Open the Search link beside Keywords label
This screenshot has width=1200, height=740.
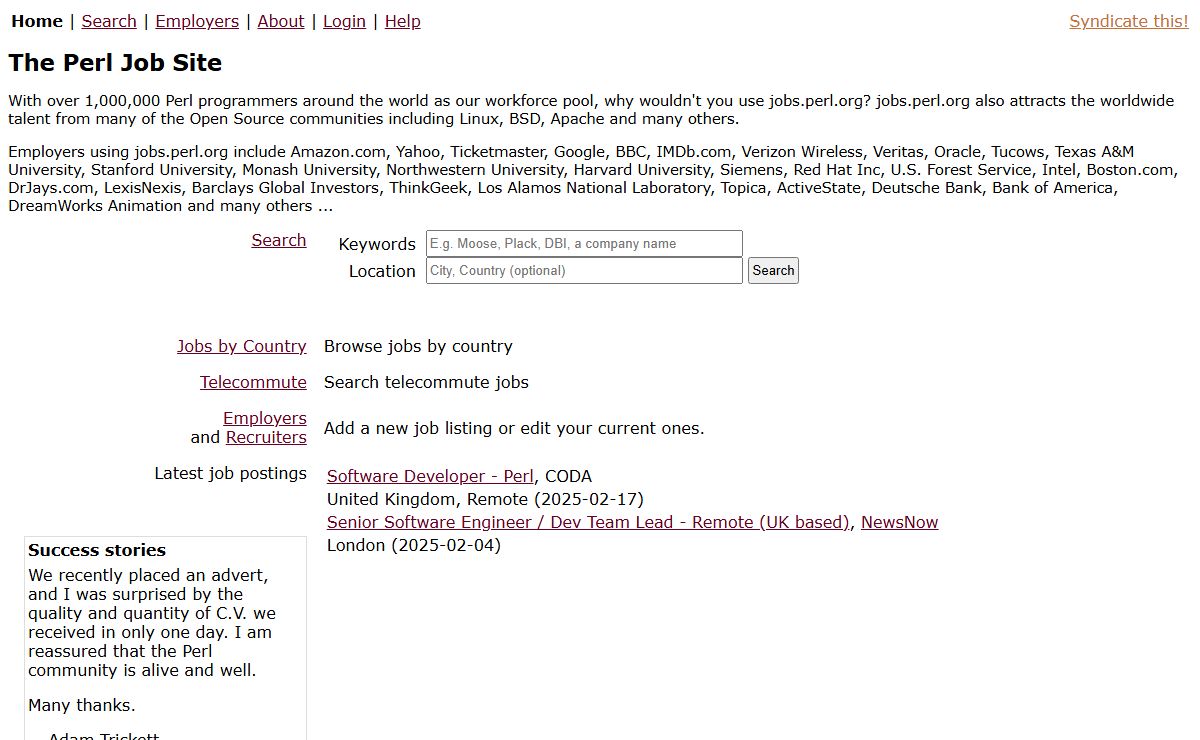tap(279, 240)
